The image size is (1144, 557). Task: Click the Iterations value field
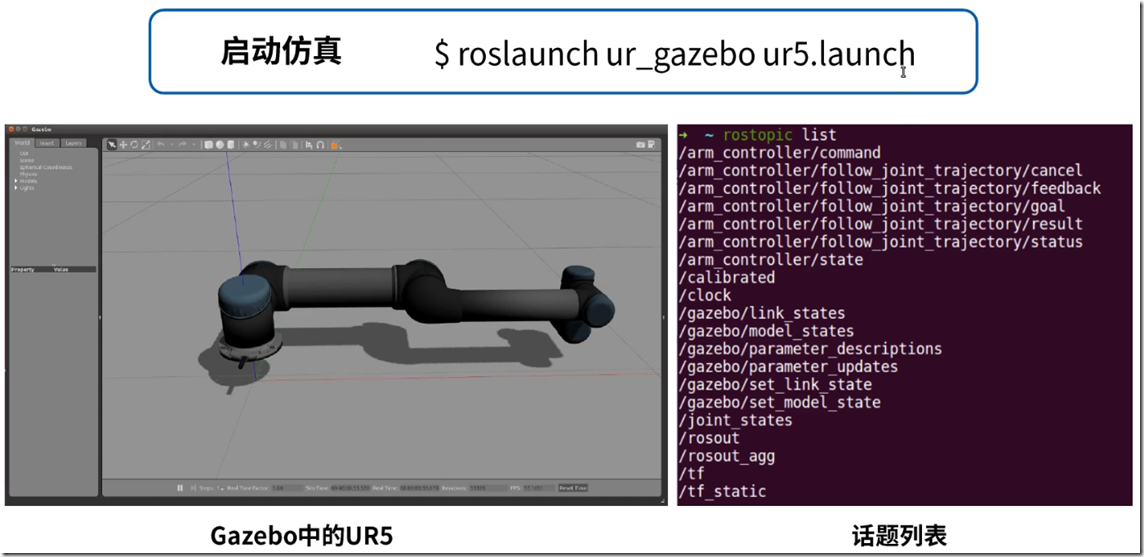[487, 488]
